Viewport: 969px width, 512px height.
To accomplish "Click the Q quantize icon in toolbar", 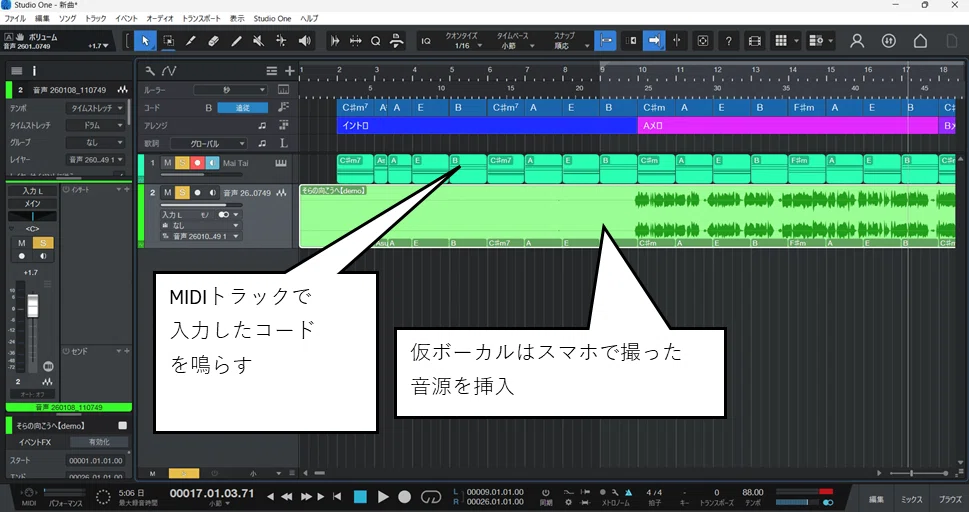I will pos(376,41).
